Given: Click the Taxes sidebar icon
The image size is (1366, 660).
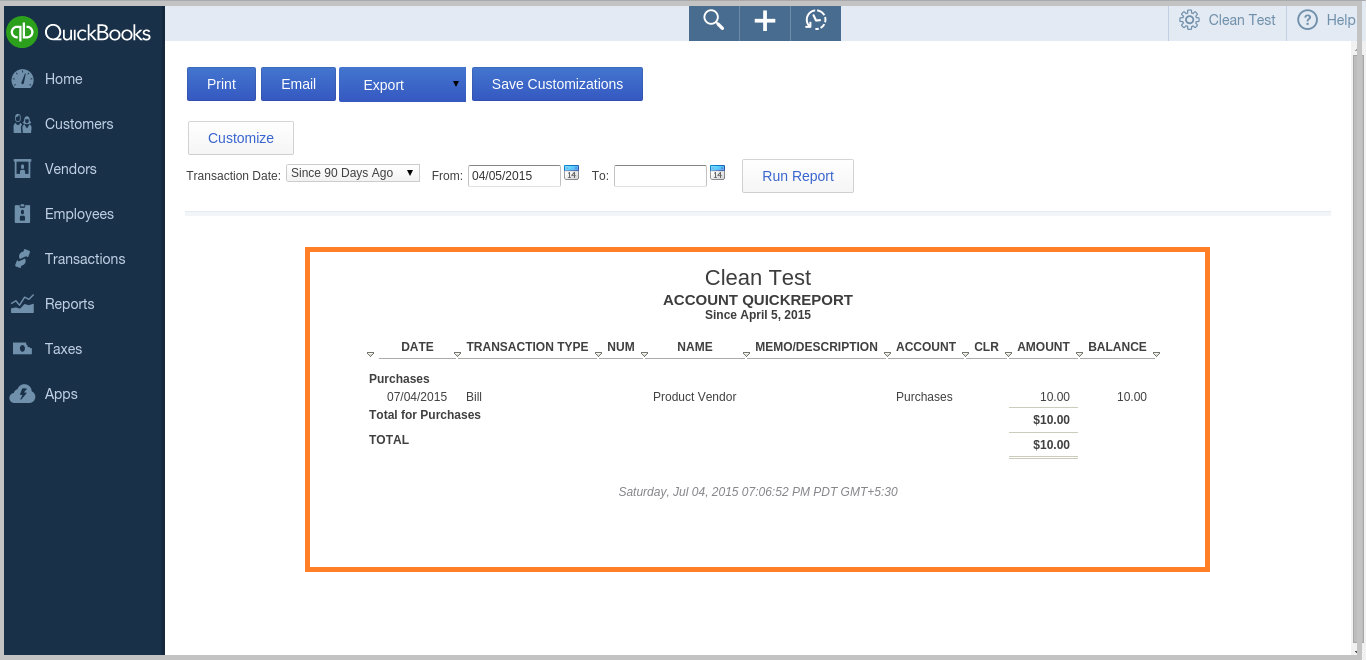Looking at the screenshot, I should (x=23, y=349).
